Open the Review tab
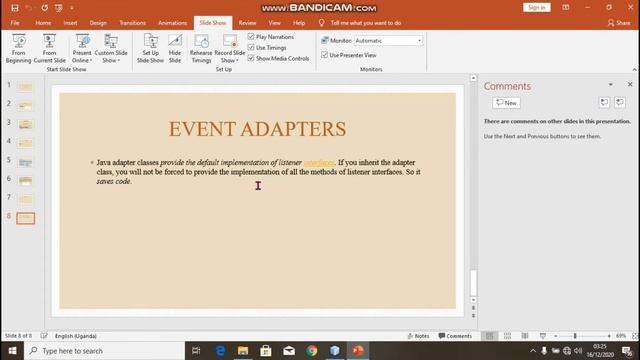 [247, 23]
